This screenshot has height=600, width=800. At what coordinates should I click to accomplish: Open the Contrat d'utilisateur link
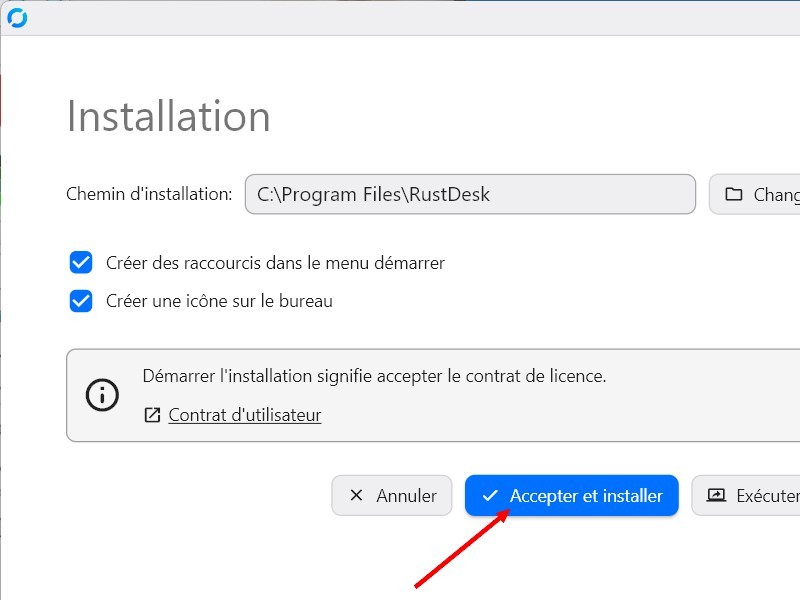click(x=245, y=415)
